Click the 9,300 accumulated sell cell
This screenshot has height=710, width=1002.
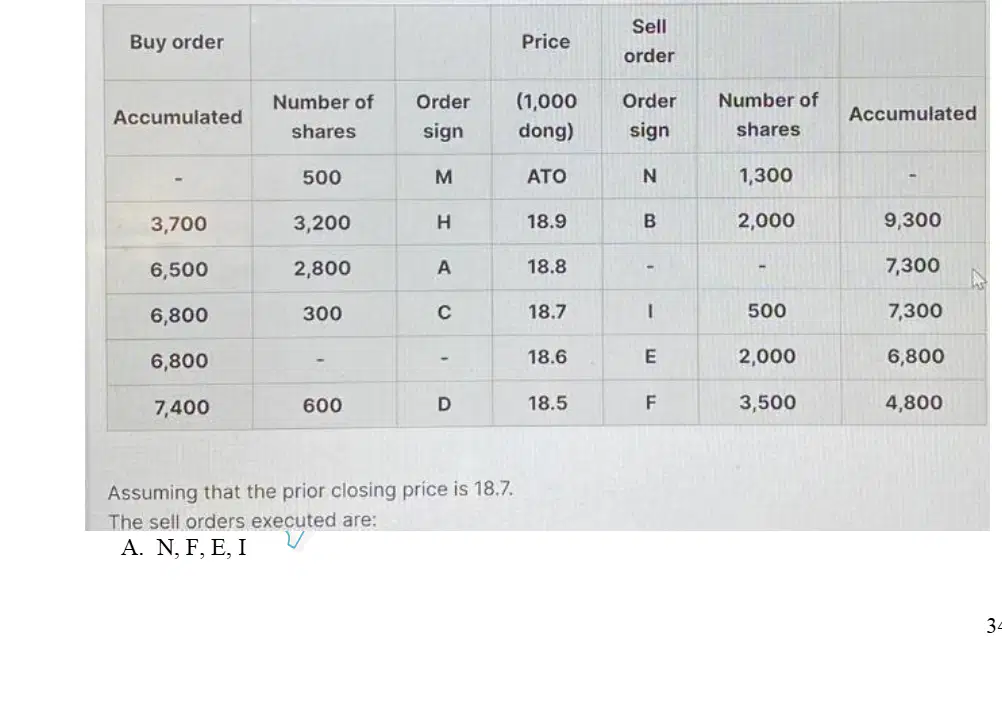[x=913, y=220]
